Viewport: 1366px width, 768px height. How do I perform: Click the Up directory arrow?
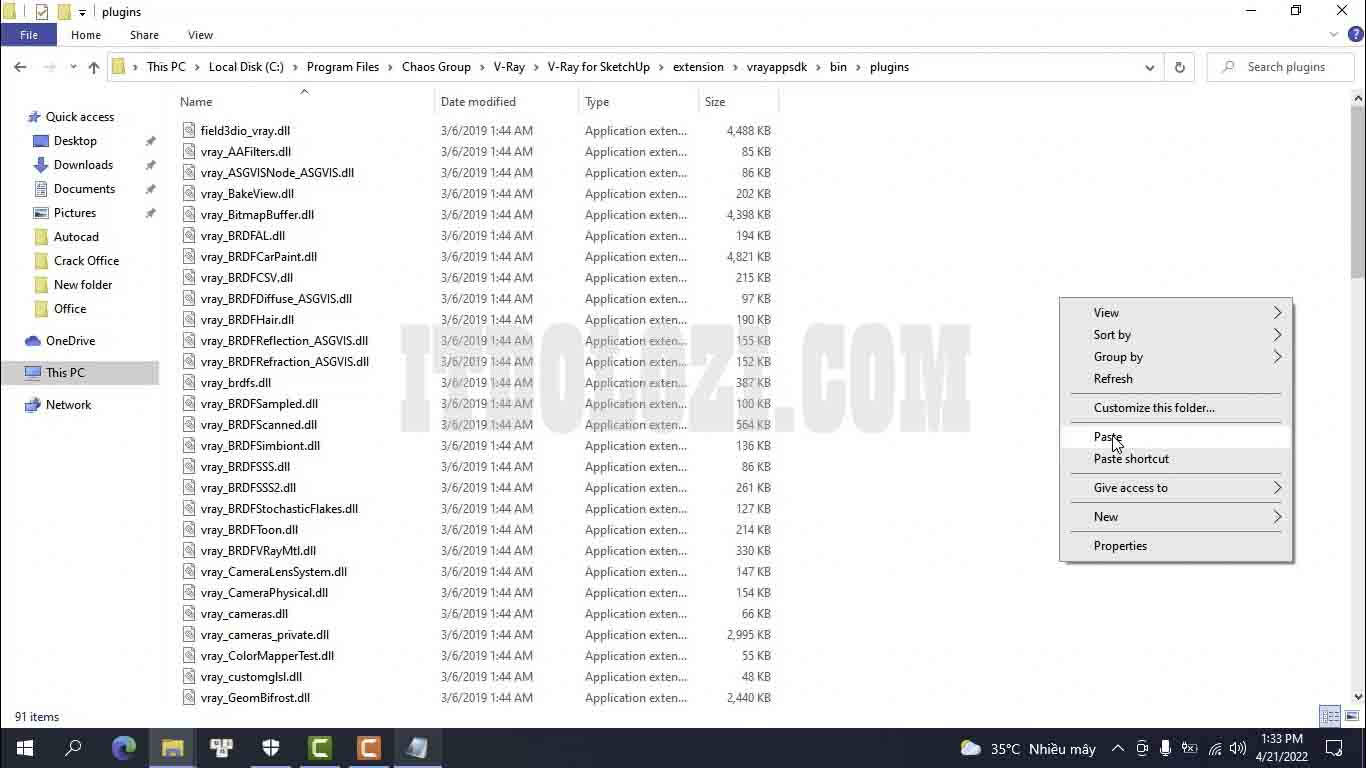coord(94,67)
